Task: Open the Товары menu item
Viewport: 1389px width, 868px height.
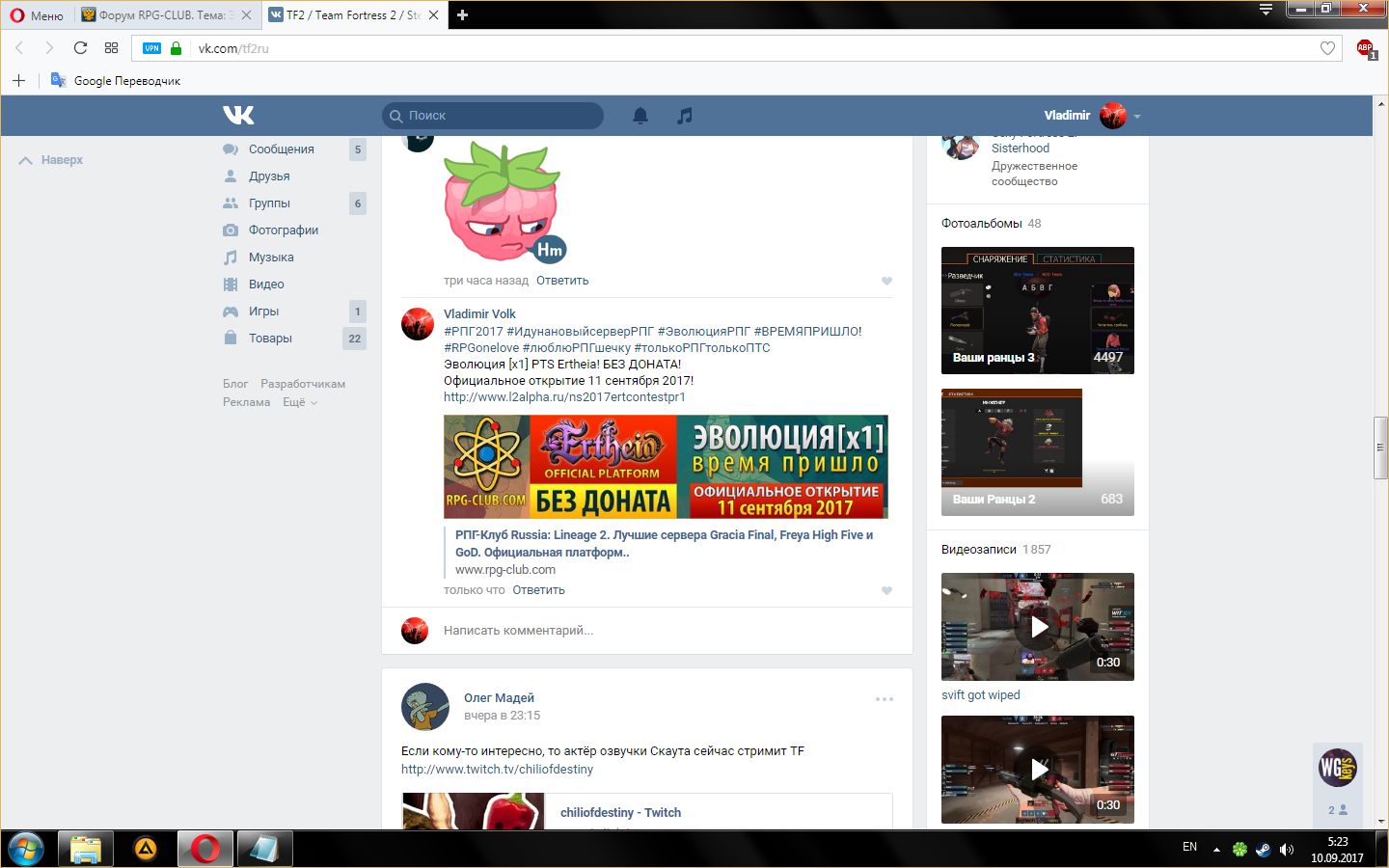Action: point(270,339)
